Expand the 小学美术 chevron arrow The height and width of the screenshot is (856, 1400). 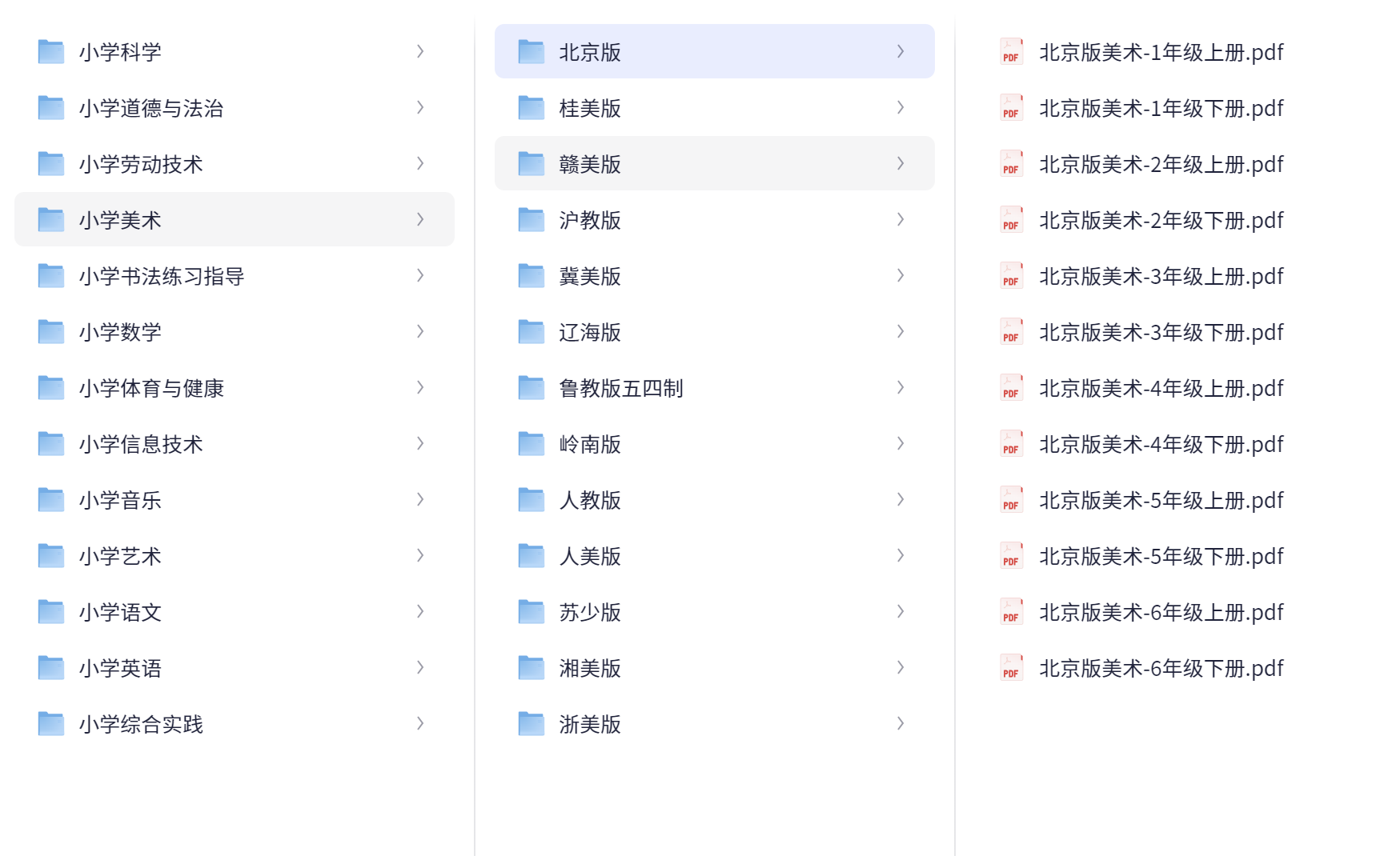point(420,219)
